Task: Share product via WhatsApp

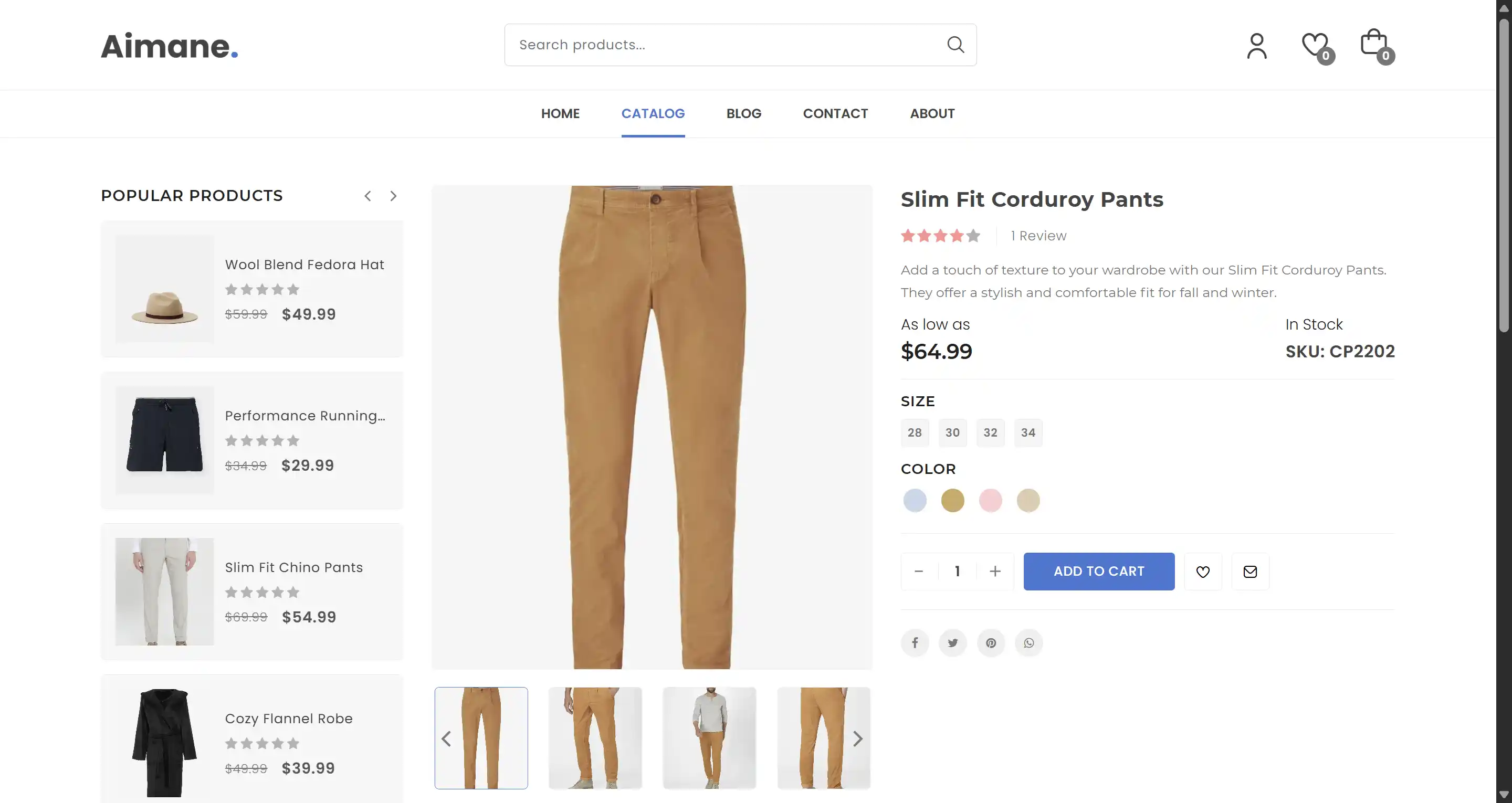Action: (1028, 643)
